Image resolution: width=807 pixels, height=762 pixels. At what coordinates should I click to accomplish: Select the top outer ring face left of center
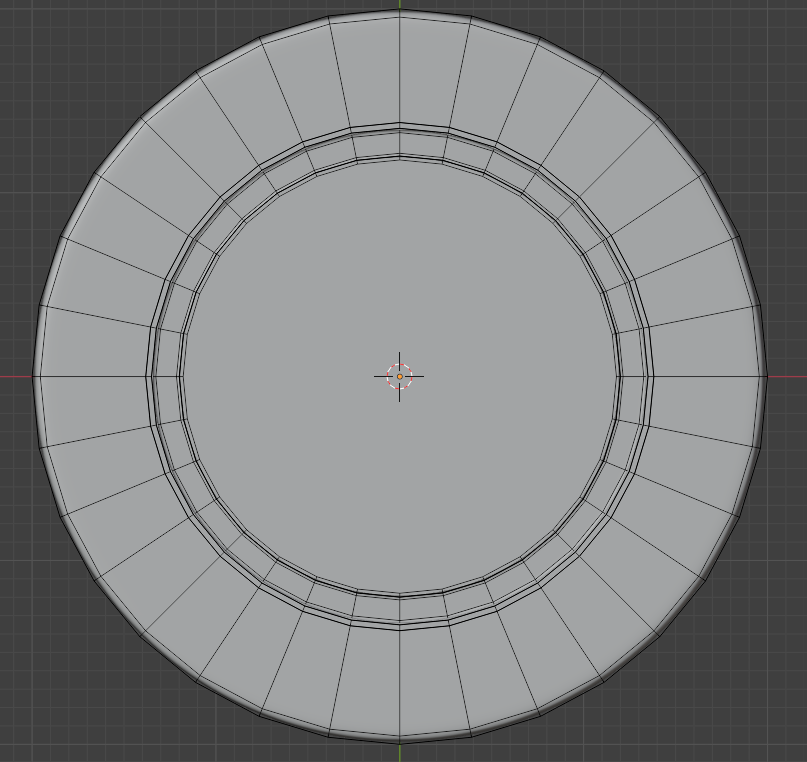364,75
